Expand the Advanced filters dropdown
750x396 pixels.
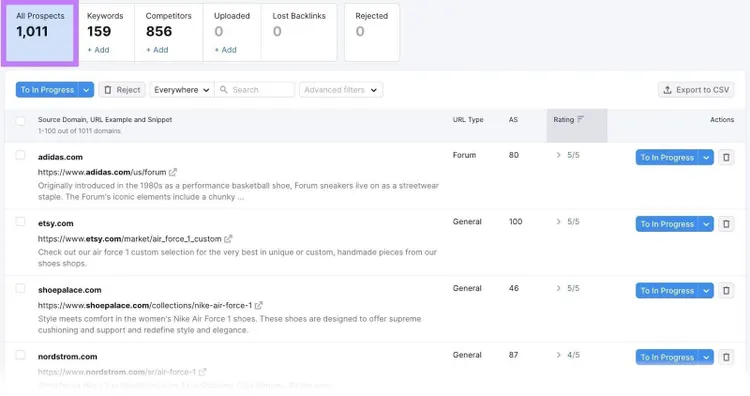coord(341,90)
